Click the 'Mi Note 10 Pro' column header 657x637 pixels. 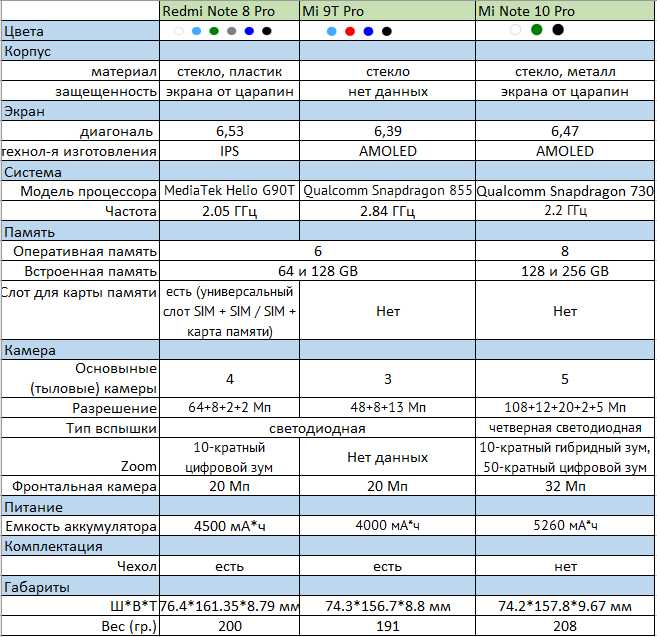(x=565, y=10)
